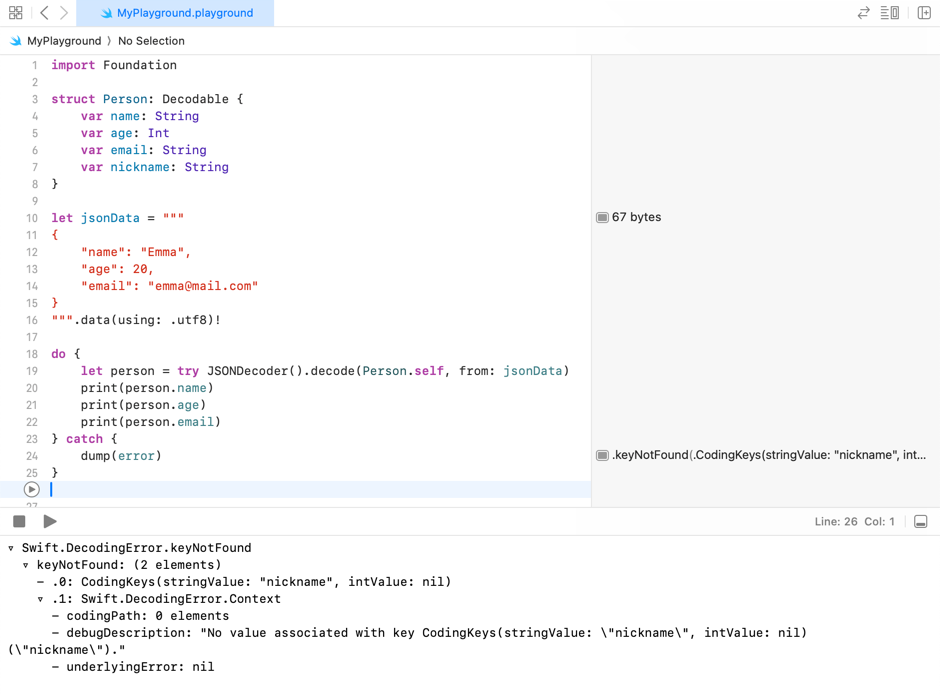Click No Selection in the jump bar

151,41
